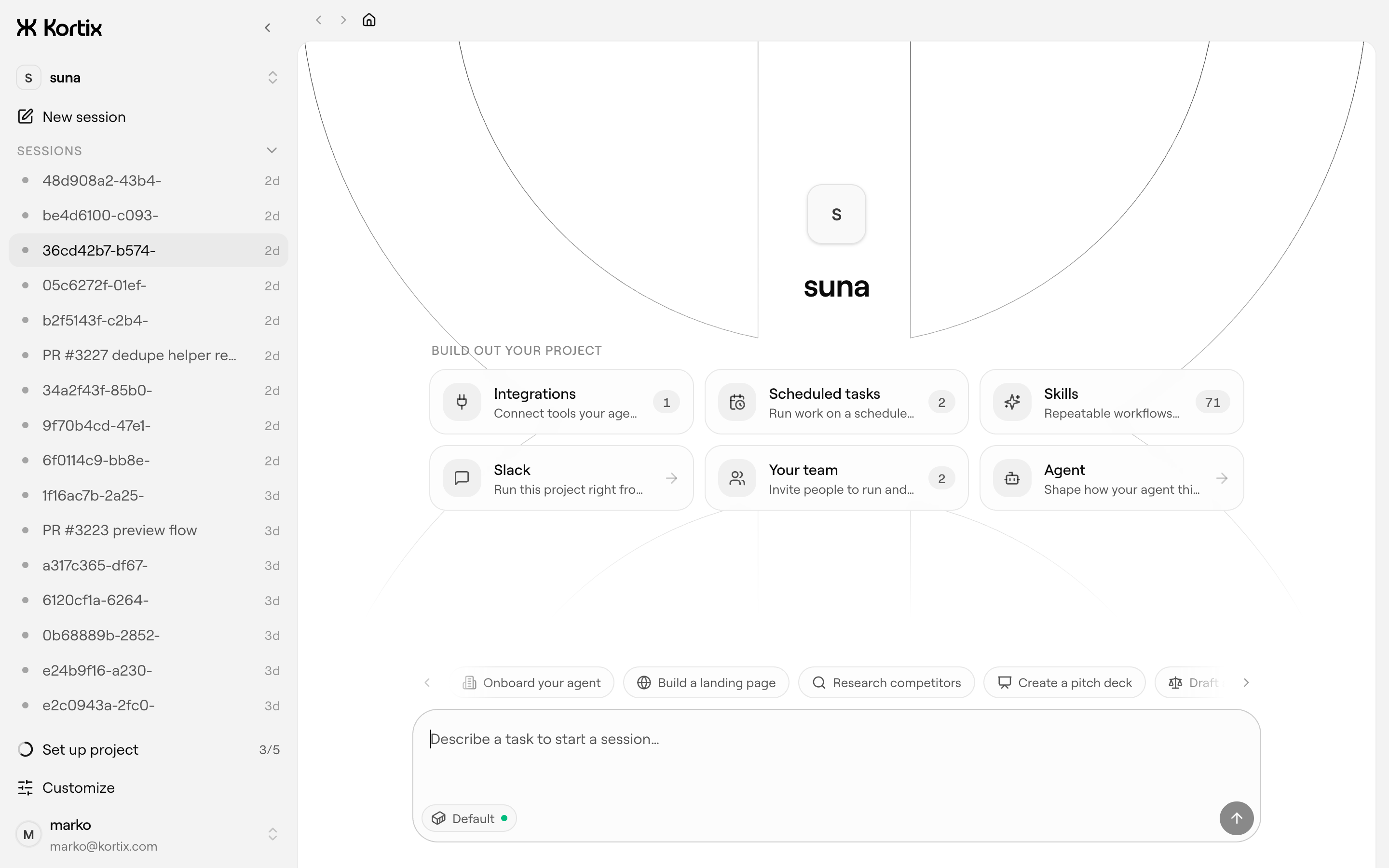The height and width of the screenshot is (868, 1389).
Task: Collapse the SESSIONS section
Action: coord(272,150)
